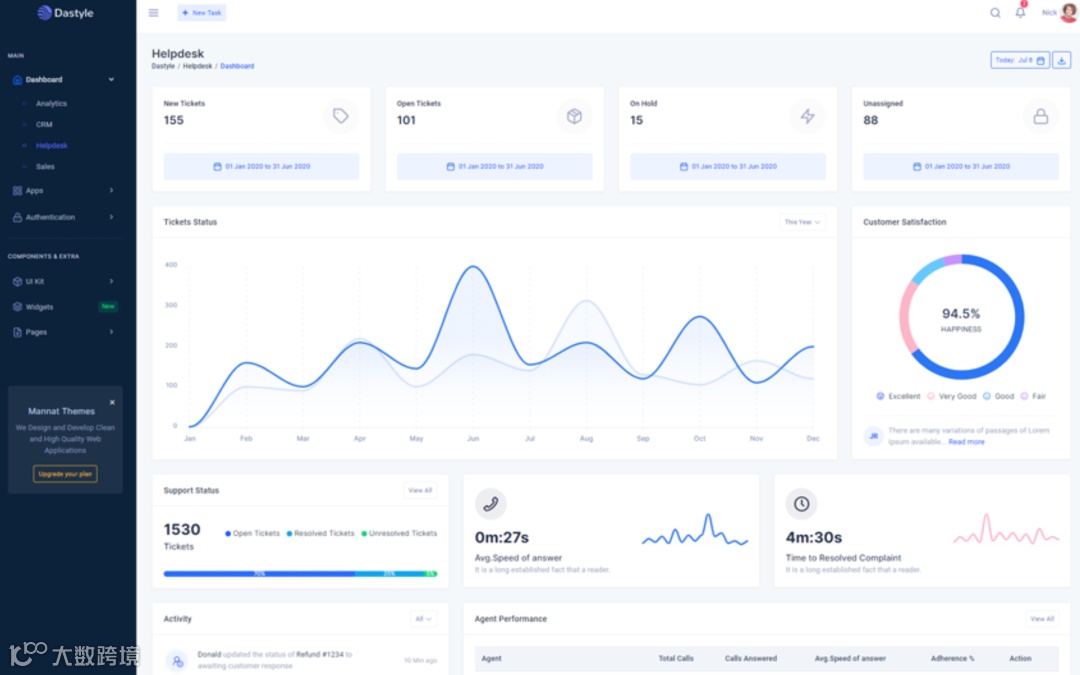Toggle the Excellent legend item in satisfaction chart
Image resolution: width=1080 pixels, height=675 pixels.
tap(898, 396)
